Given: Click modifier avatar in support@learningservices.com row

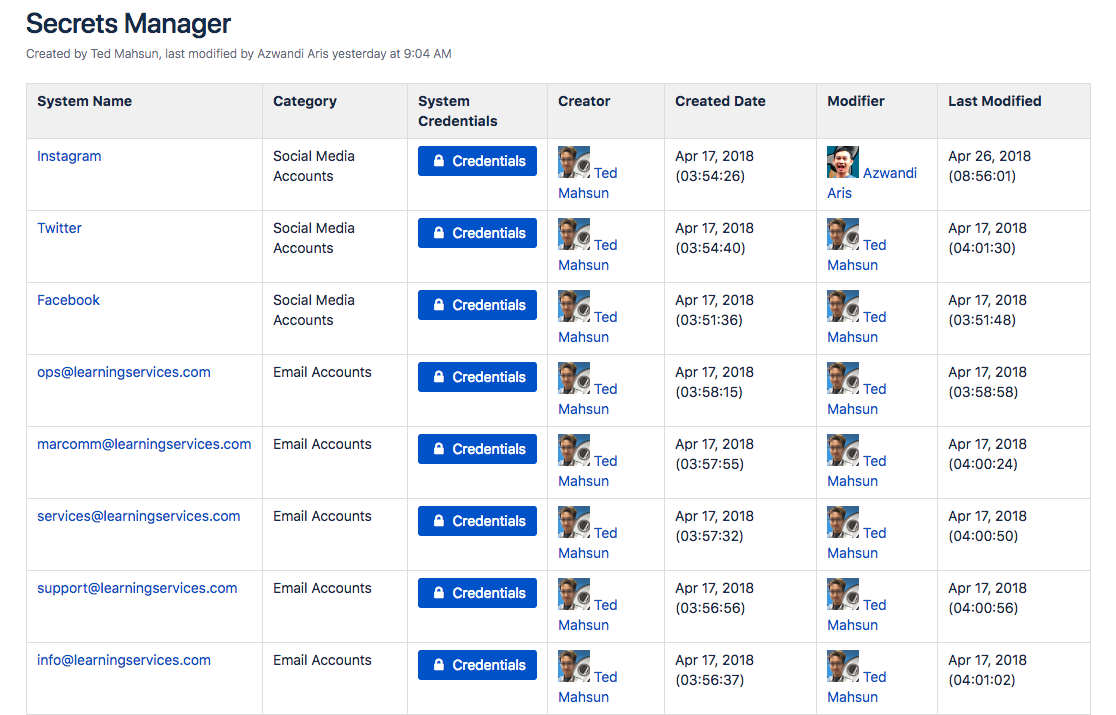Looking at the screenshot, I should coord(843,593).
